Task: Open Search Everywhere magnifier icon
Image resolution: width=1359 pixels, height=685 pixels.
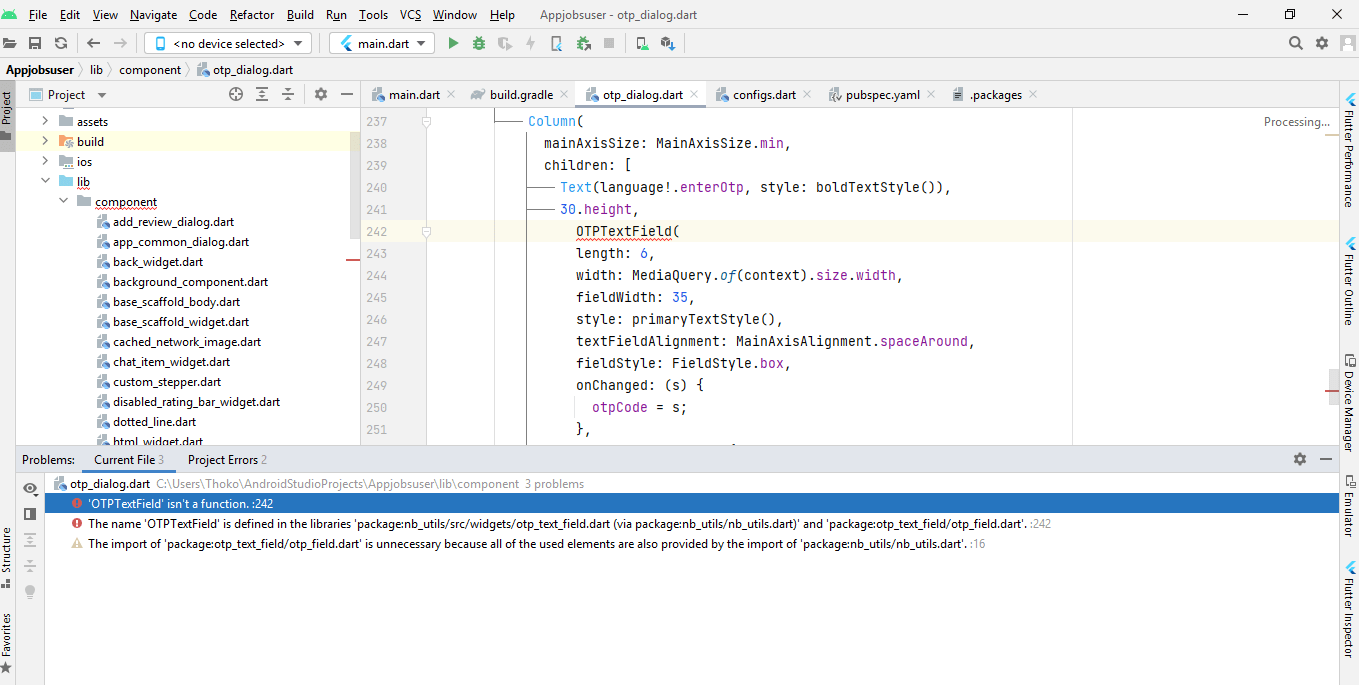Action: (x=1296, y=43)
